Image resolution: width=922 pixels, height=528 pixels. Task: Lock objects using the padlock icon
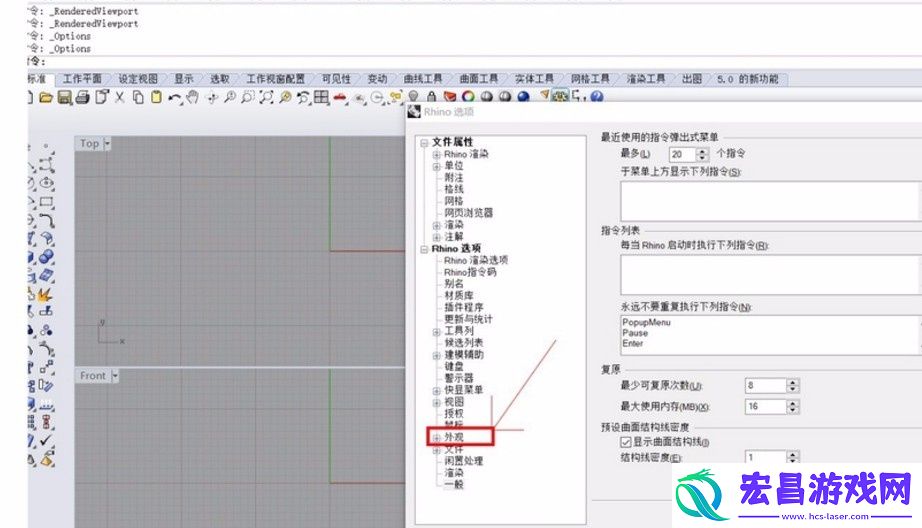click(x=432, y=96)
